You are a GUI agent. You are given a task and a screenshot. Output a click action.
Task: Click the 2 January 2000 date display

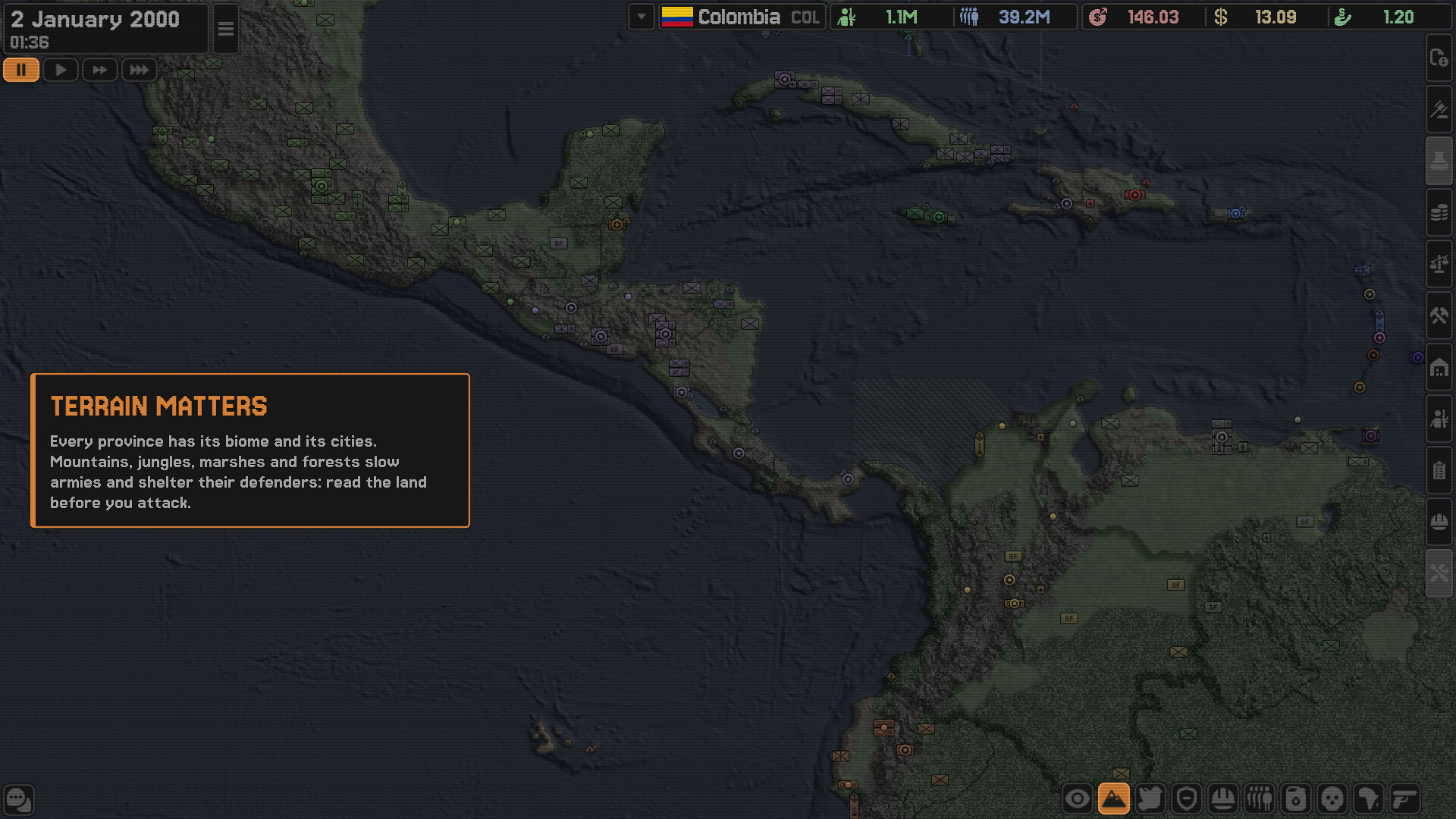96,20
